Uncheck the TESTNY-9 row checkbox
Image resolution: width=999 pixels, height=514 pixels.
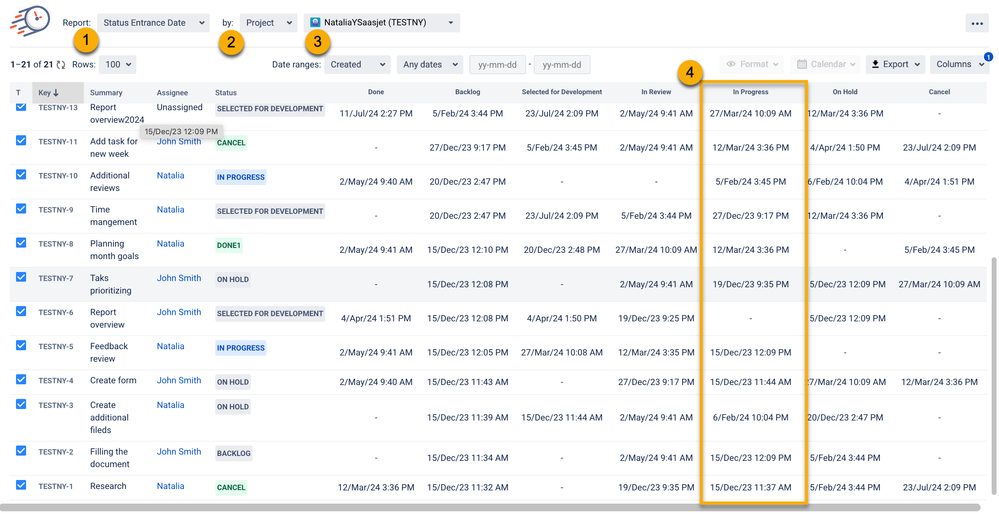tap(21, 208)
